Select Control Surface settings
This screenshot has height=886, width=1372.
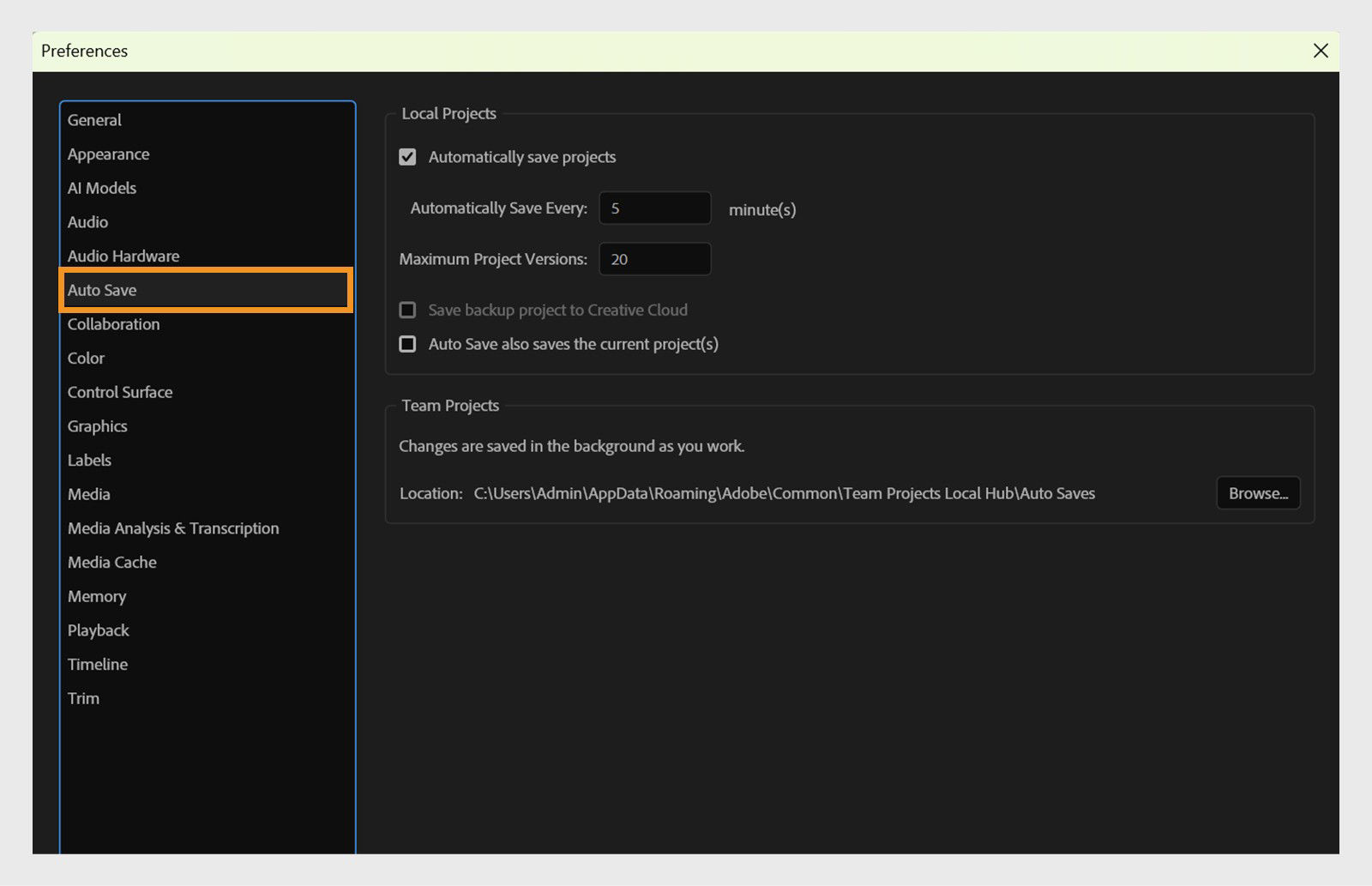[119, 392]
